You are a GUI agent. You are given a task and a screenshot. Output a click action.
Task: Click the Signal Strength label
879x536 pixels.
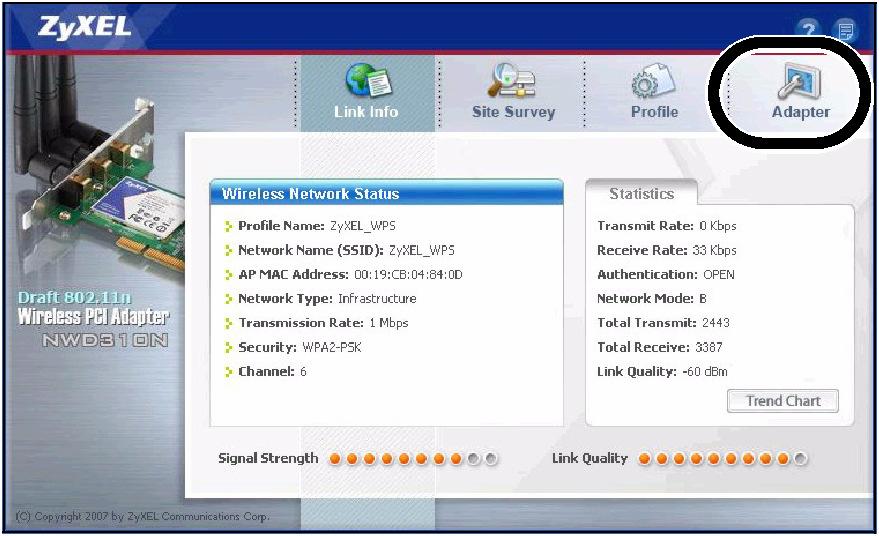268,459
